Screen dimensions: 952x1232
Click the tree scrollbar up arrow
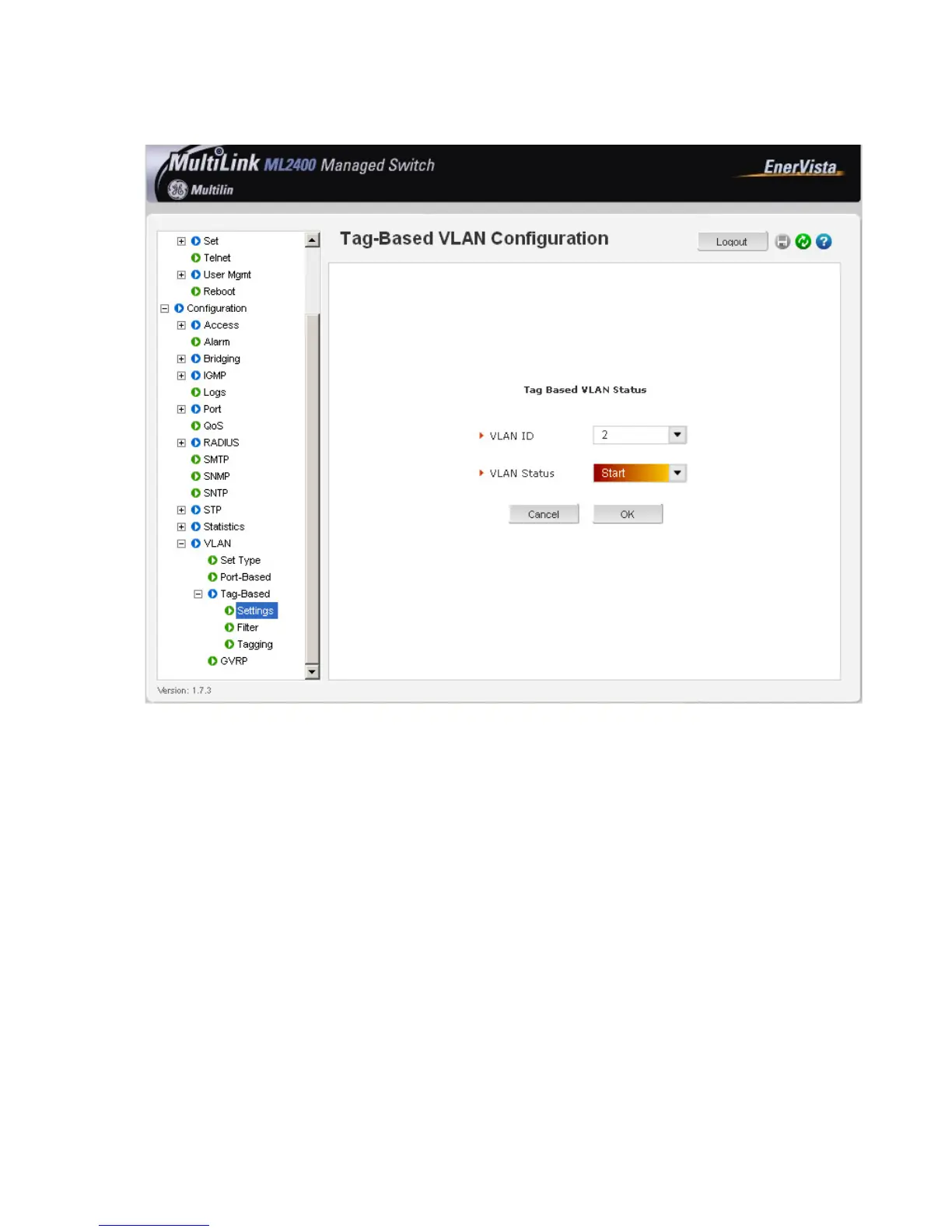pos(313,240)
